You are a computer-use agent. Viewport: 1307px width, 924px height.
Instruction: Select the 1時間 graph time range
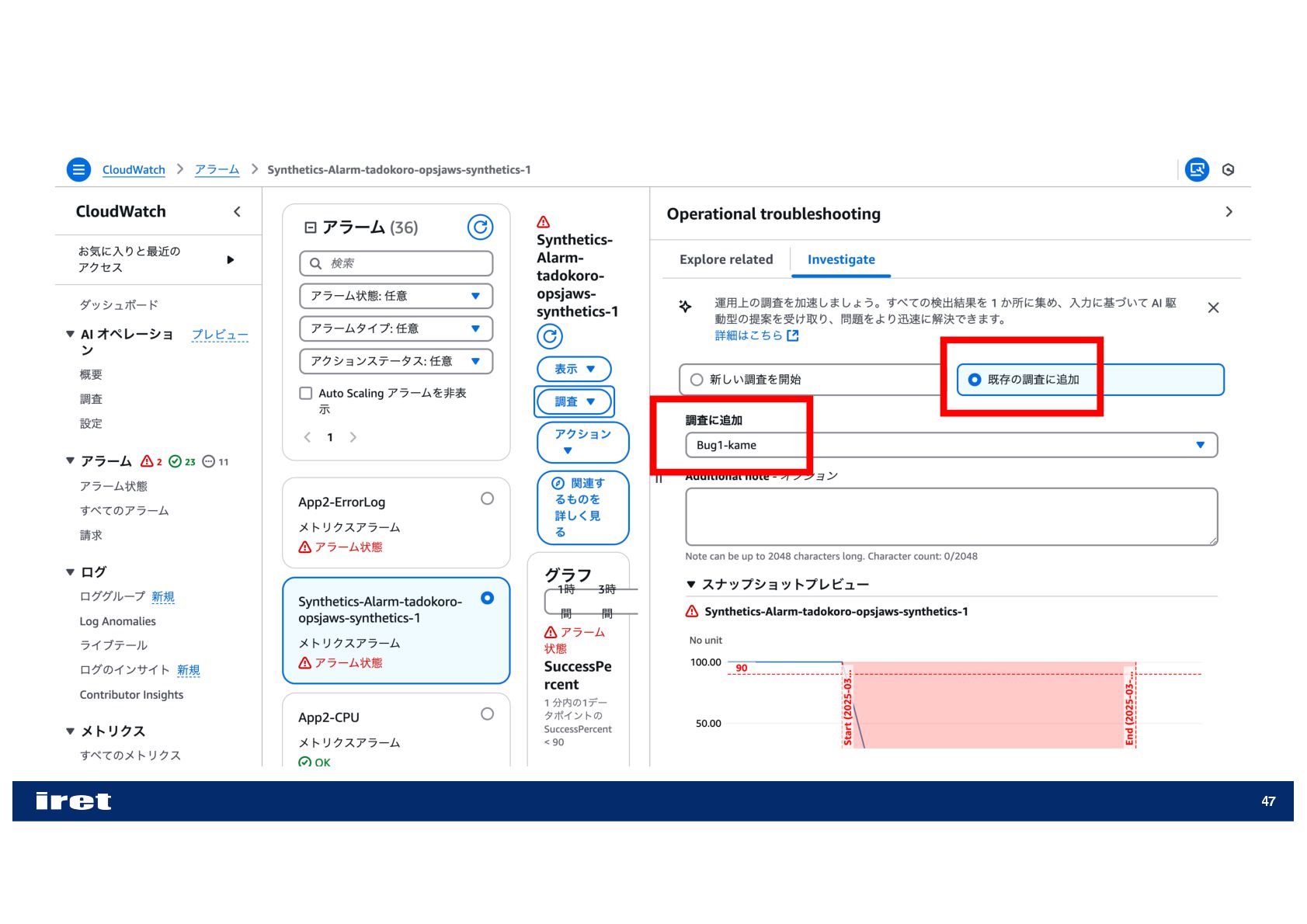click(x=566, y=601)
